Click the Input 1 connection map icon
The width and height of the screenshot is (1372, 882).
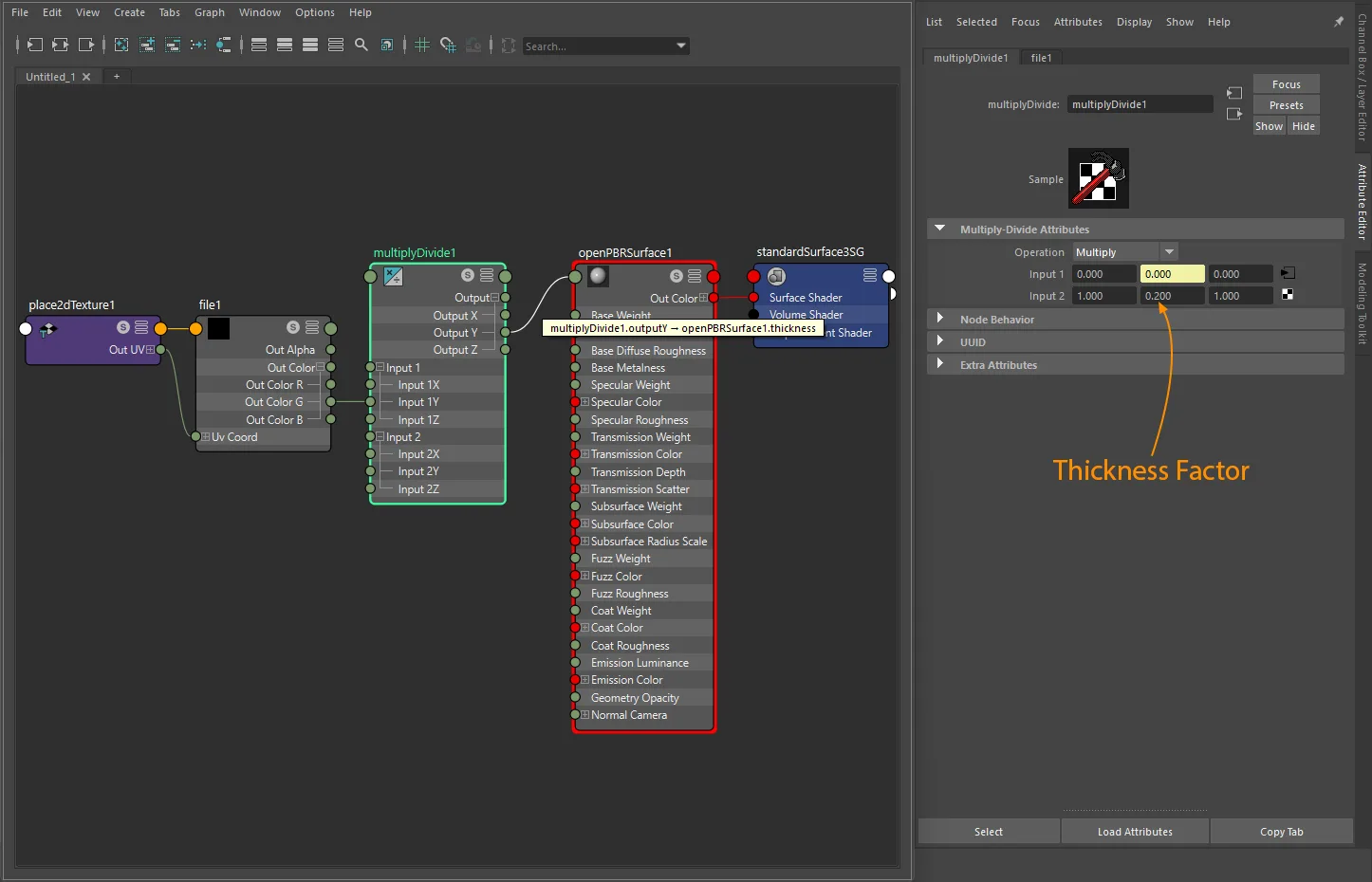point(1288,273)
